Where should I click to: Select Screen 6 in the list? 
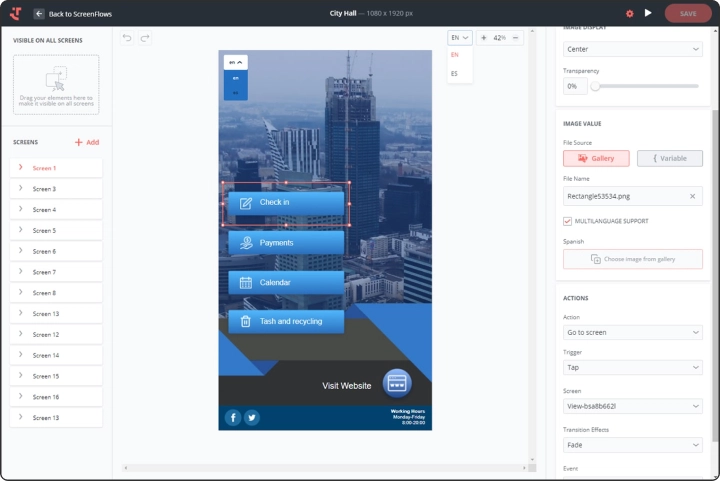[x=56, y=251]
